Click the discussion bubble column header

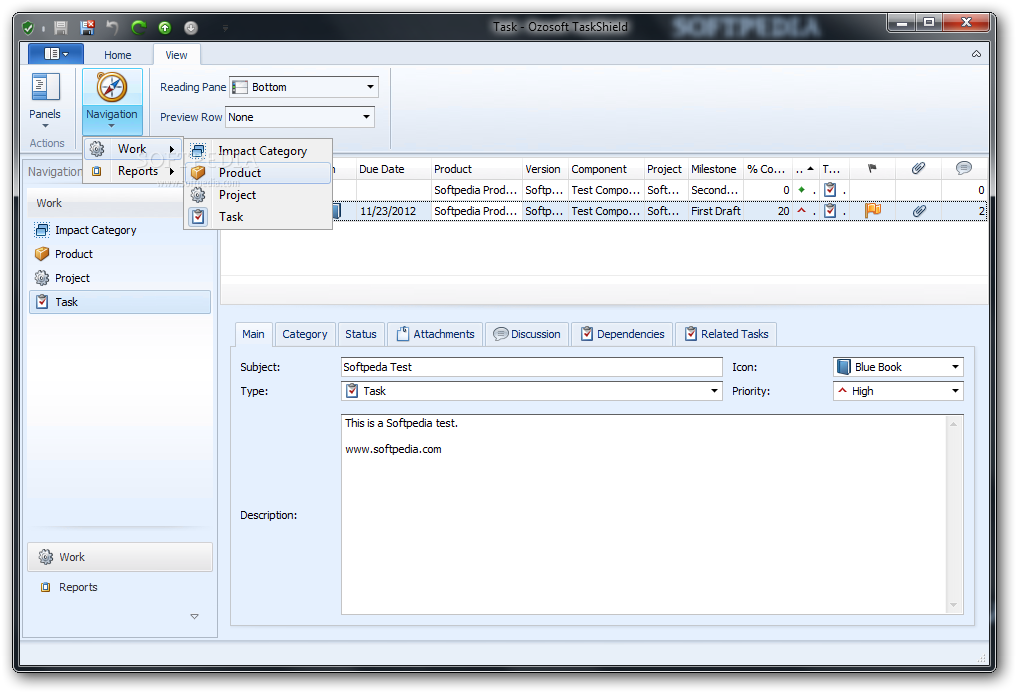(x=964, y=169)
